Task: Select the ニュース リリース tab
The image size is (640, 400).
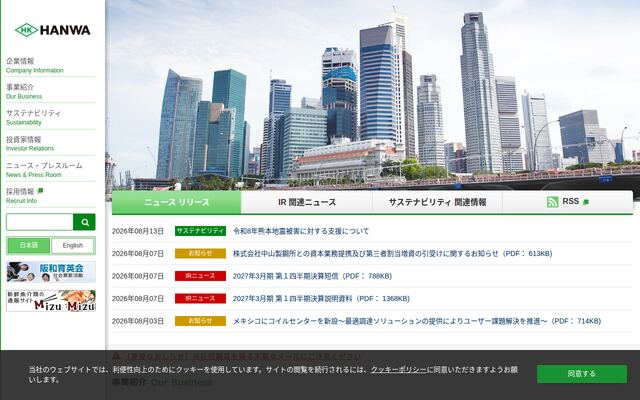Action: click(176, 202)
